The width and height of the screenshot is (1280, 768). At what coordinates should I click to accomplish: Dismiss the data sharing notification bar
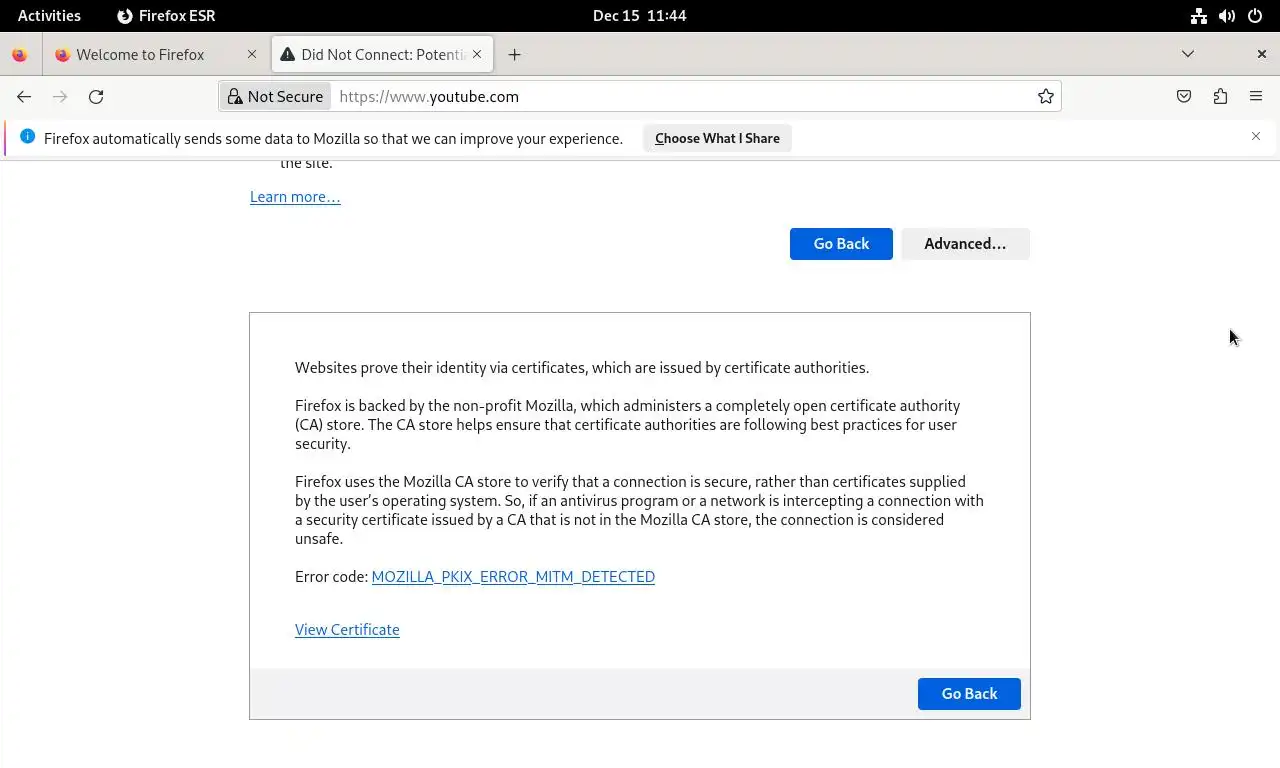click(1256, 136)
